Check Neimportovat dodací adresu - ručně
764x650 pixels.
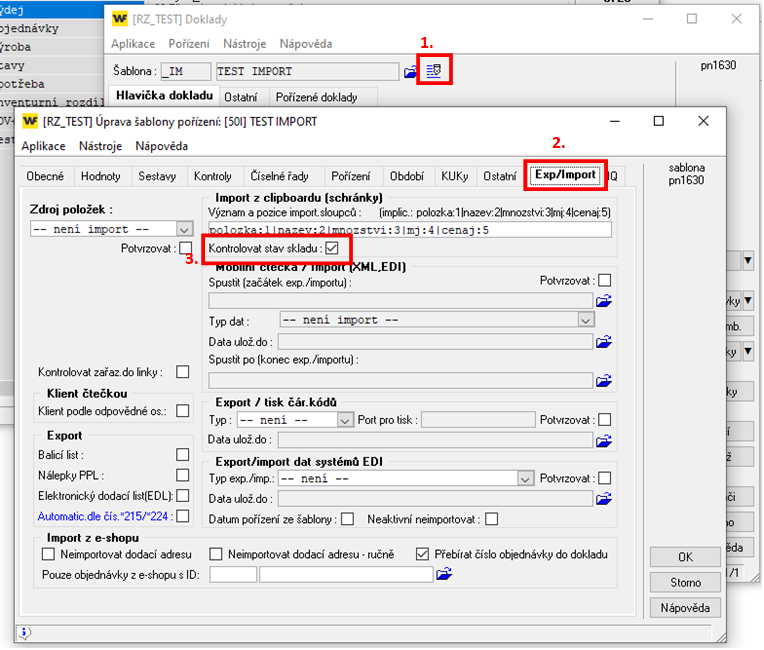pos(215,554)
